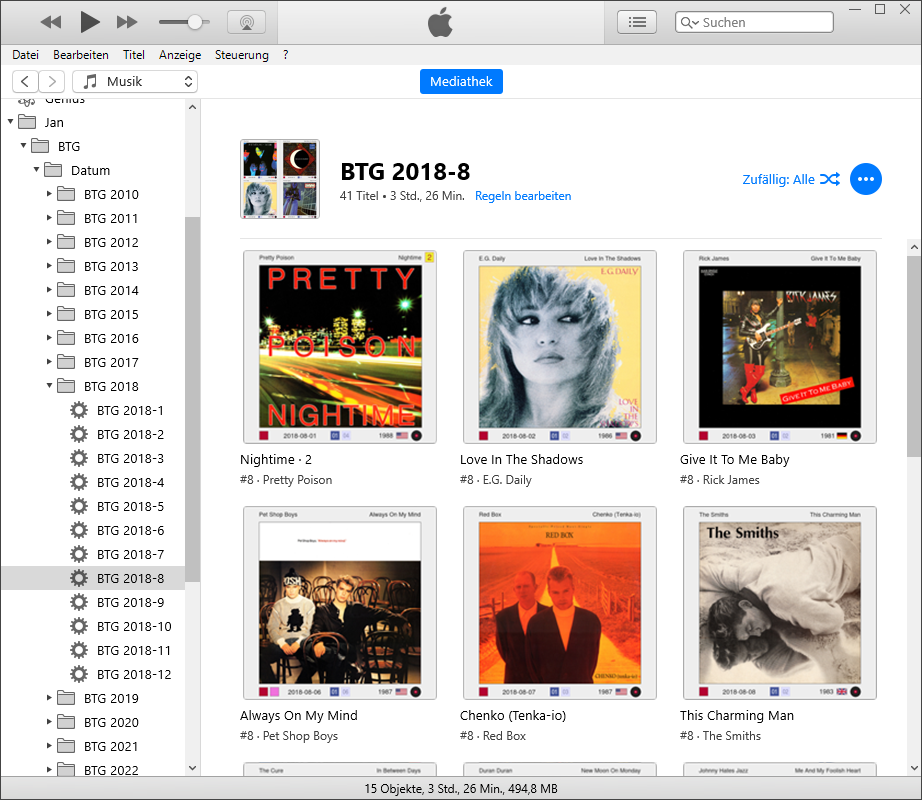Expand the BTG 2019 folder
Viewport: 922px width, 800px height.
coord(49,698)
